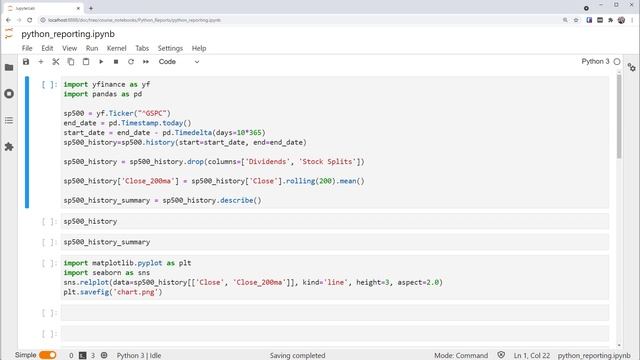Click the Mode: Command status text
Viewport: 640px width, 360px height.
(461, 356)
